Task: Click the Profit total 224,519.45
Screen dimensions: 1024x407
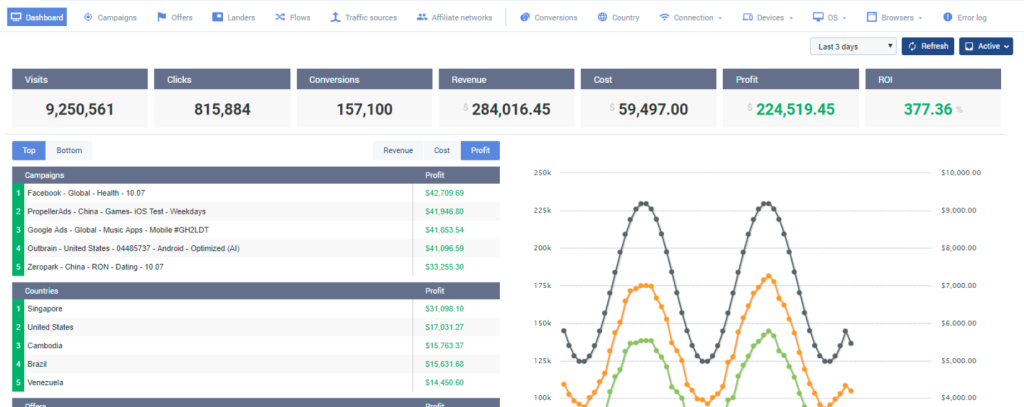Action: pyautogui.click(x=795, y=109)
